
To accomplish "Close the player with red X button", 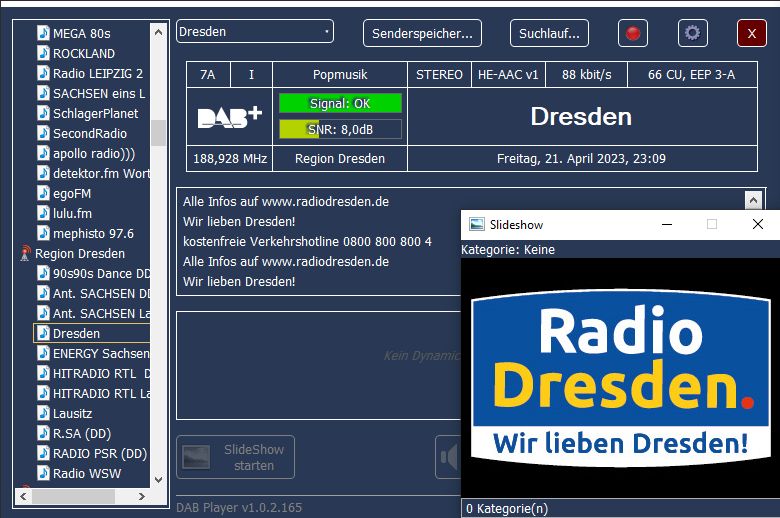I will tap(751, 33).
